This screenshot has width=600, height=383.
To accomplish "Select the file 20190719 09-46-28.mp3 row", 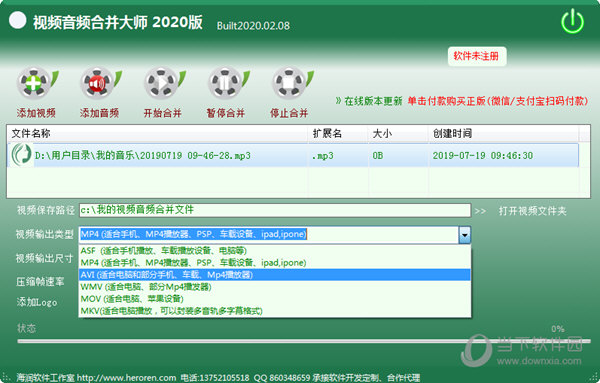I will 293,155.
